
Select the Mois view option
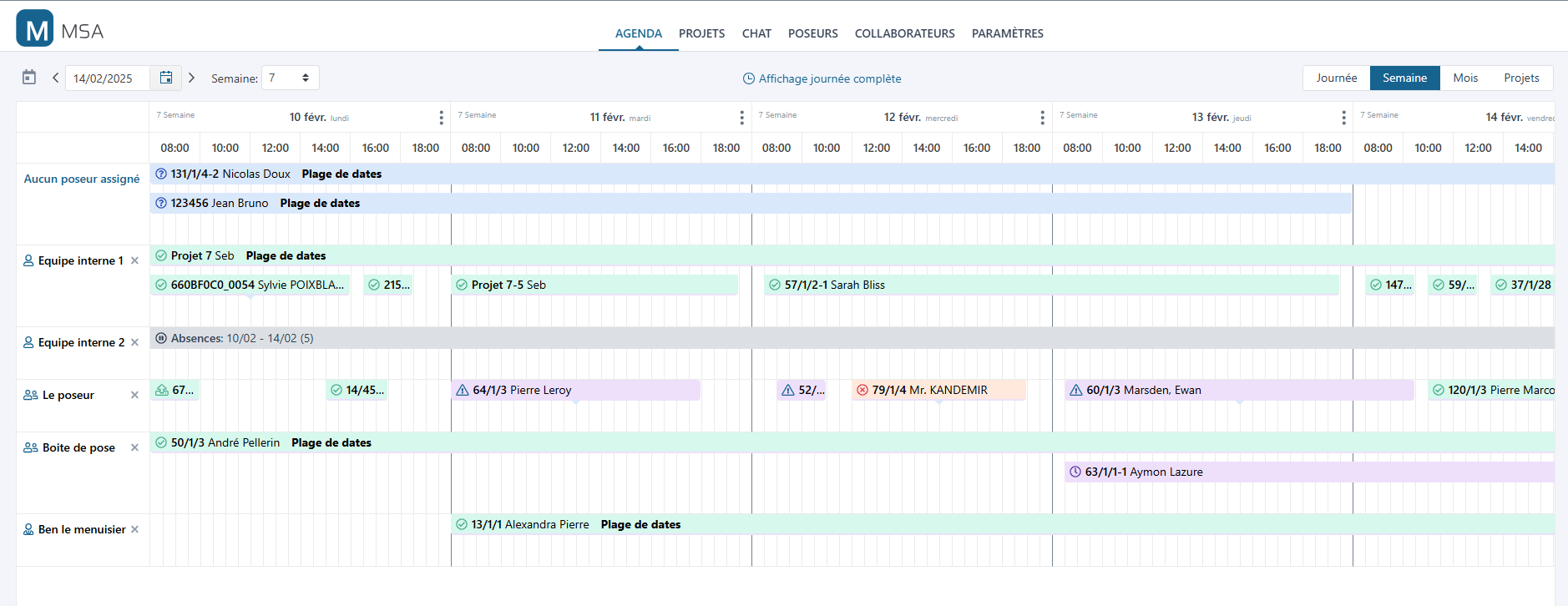point(1464,78)
